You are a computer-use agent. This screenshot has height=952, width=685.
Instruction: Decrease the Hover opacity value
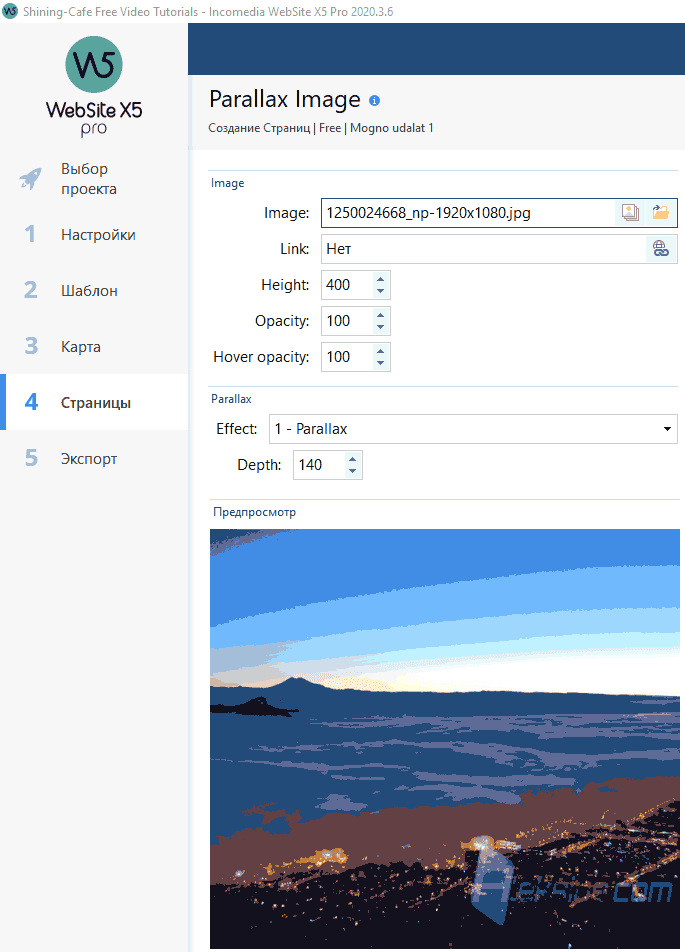(x=380, y=363)
